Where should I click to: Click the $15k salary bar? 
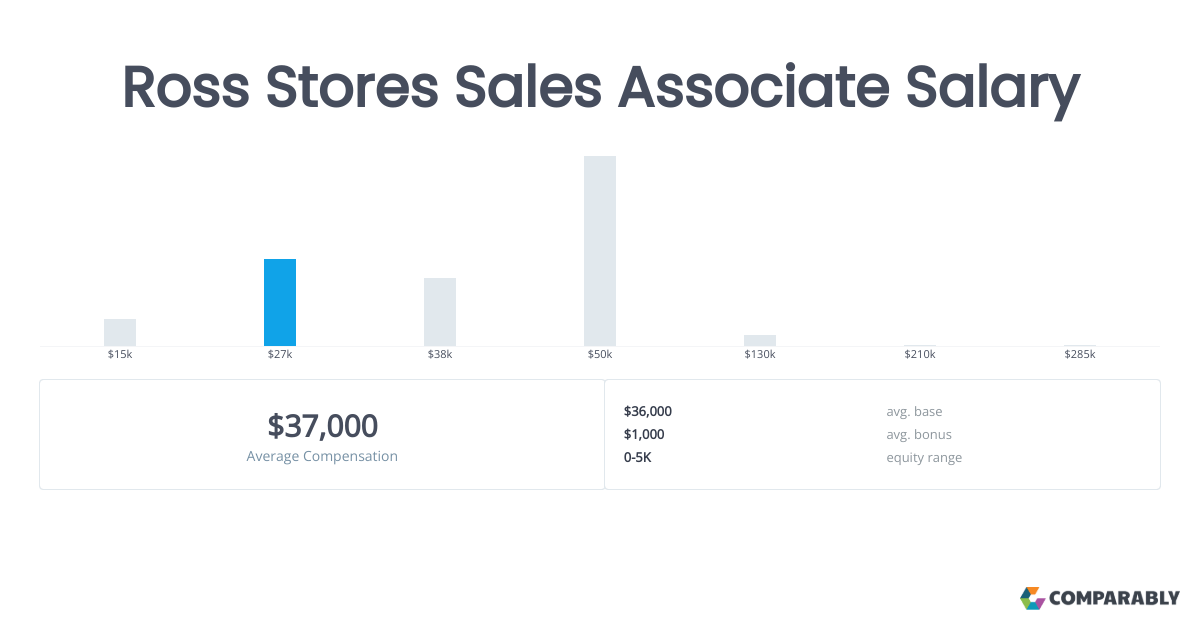(x=120, y=332)
